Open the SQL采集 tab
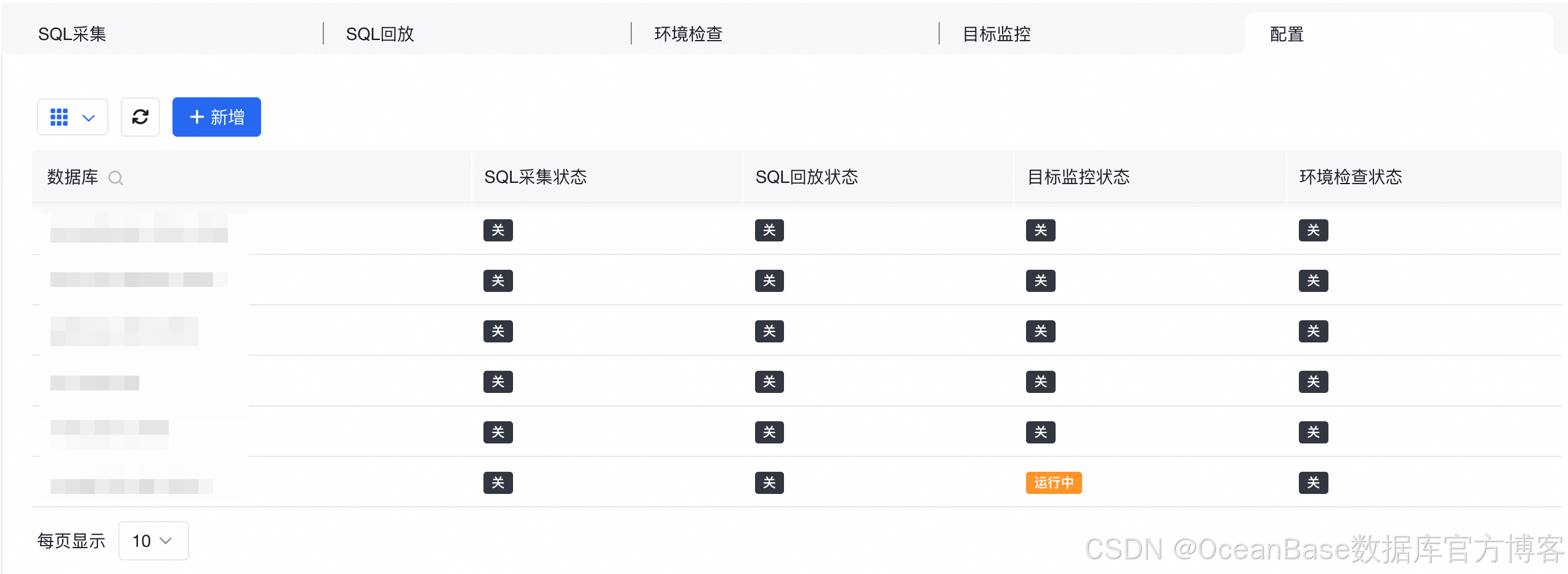The height and width of the screenshot is (574, 1568). coord(72,34)
